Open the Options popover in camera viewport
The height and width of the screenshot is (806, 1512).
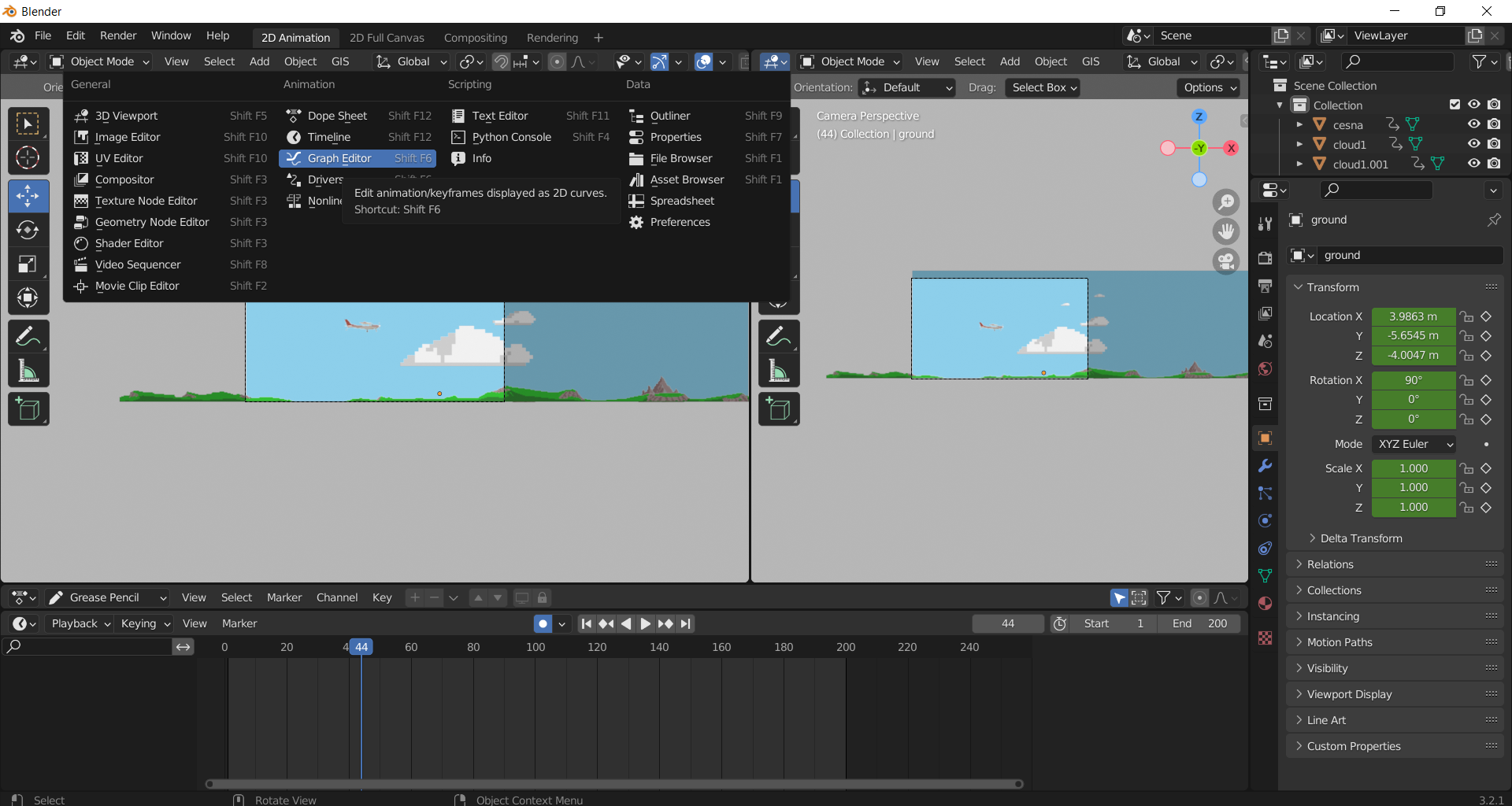(1209, 87)
